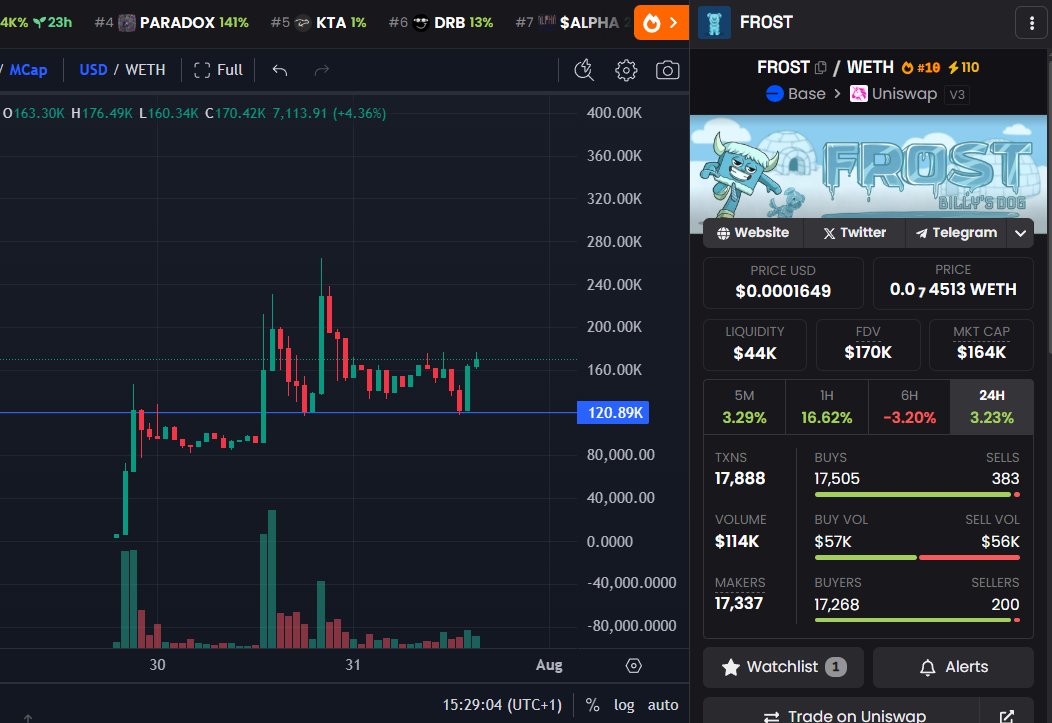Click the redo arrow above the chart

coord(320,70)
